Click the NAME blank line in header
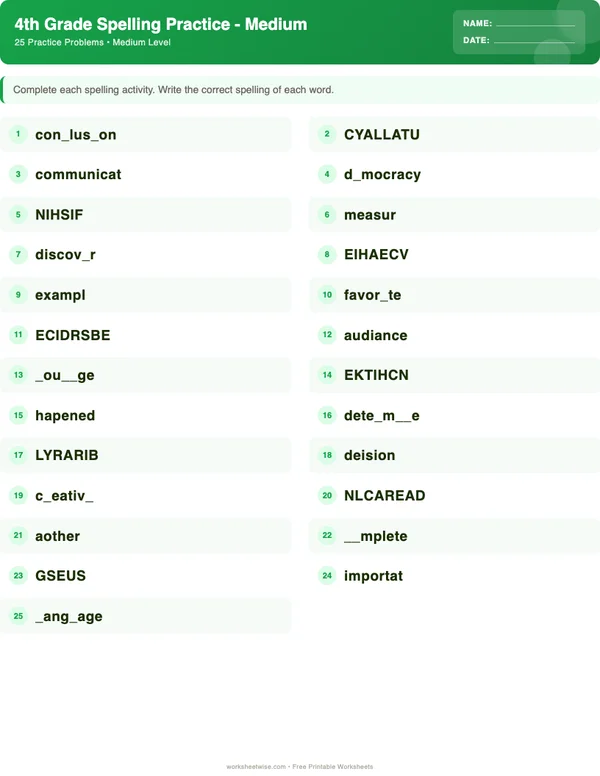The height and width of the screenshot is (776, 600). pos(535,24)
